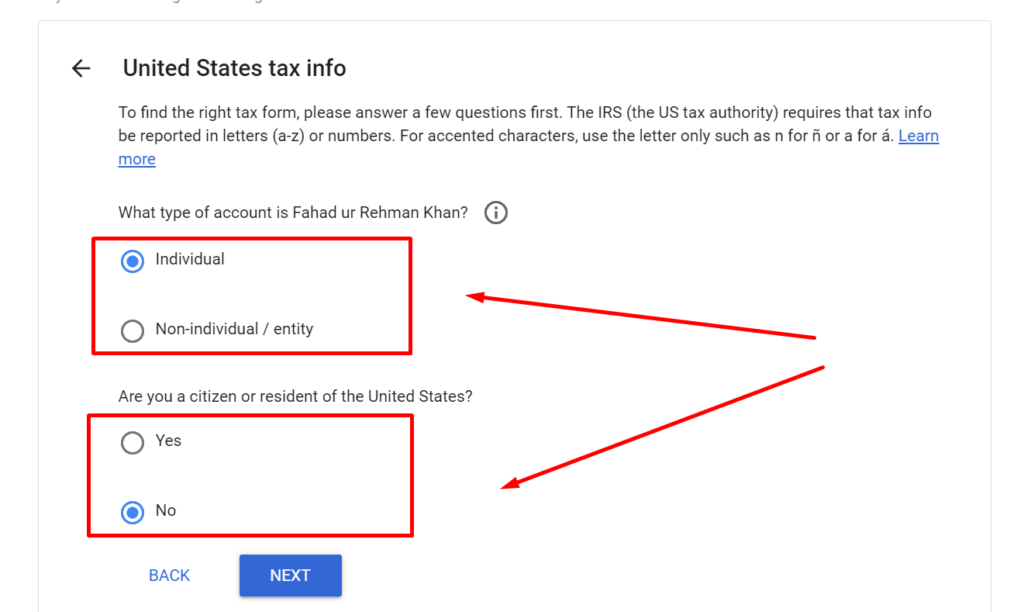1024x612 pixels.
Task: Click the back arrow beside the page title
Action: [81, 68]
